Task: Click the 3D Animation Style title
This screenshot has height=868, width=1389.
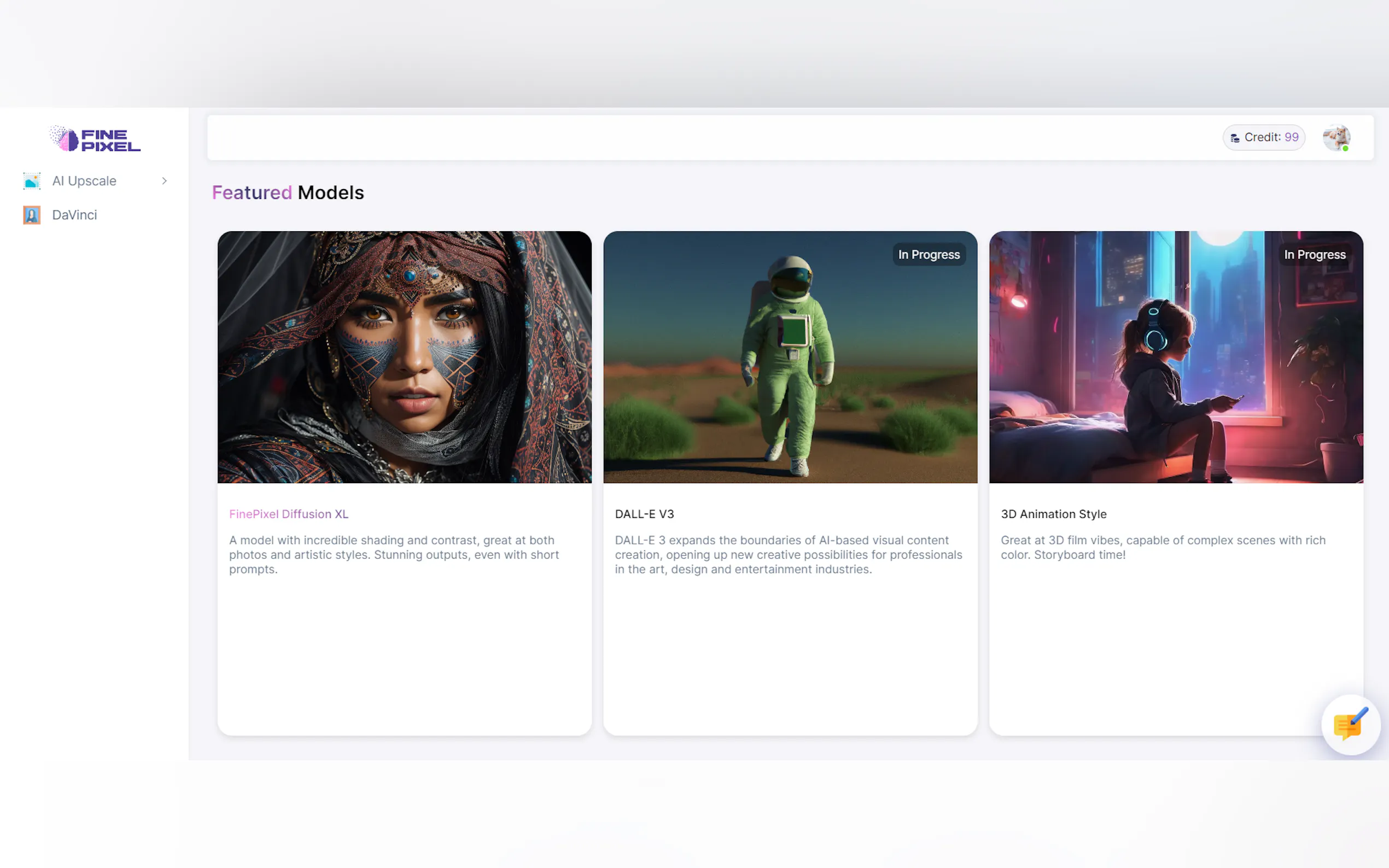Action: point(1053,514)
